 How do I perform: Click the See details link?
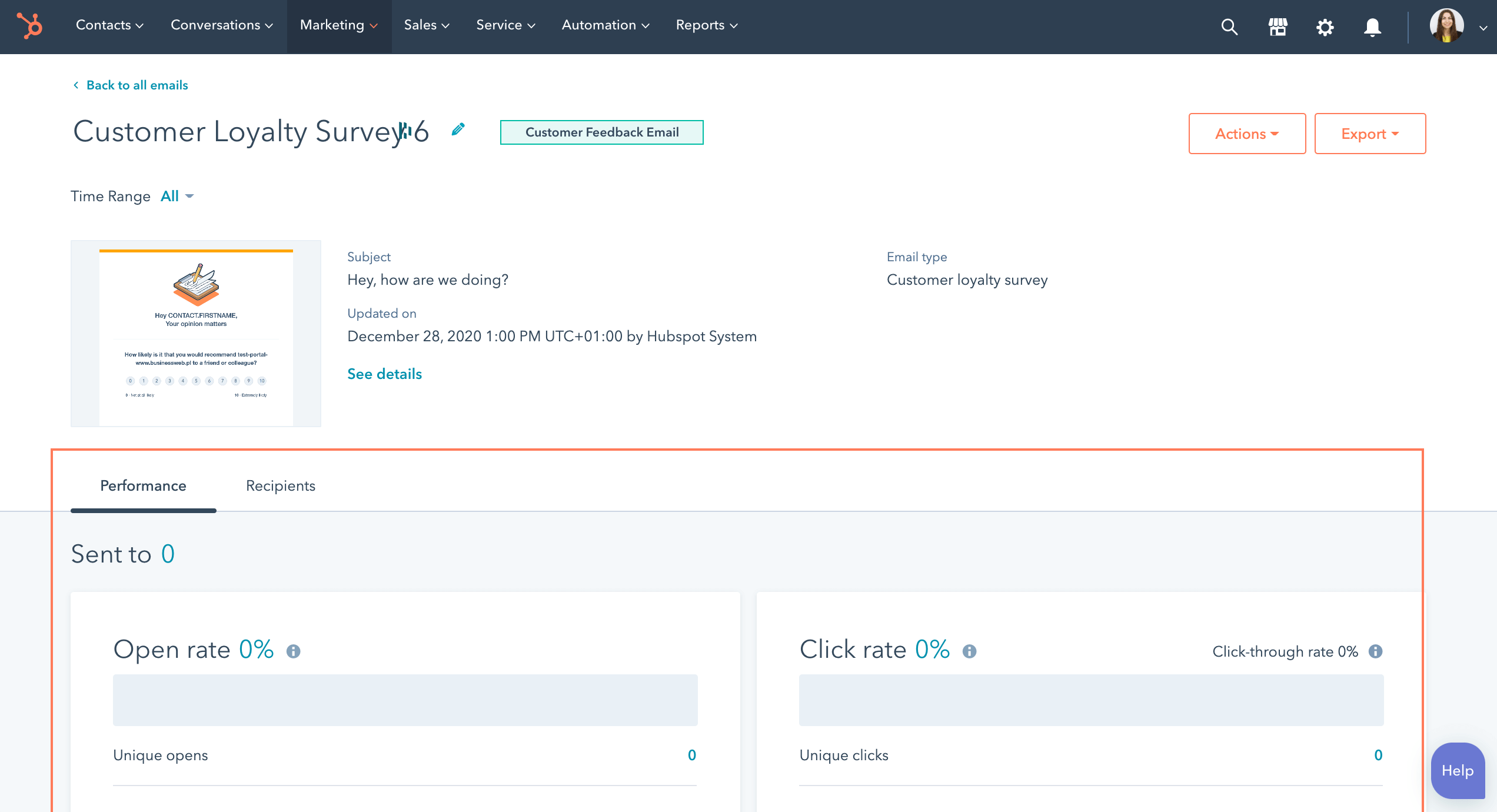[385, 373]
